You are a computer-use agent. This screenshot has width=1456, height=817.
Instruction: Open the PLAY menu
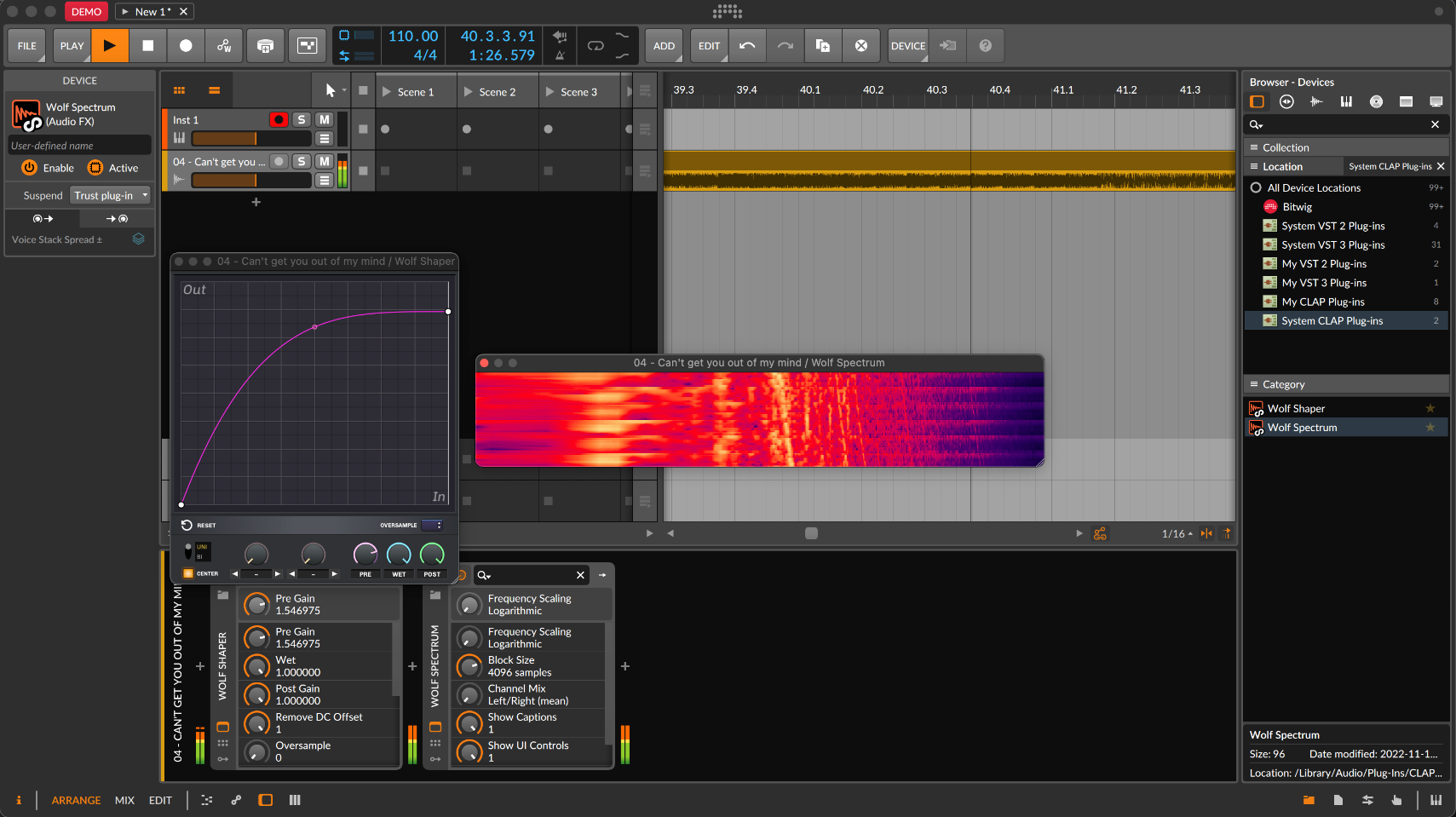click(x=72, y=46)
